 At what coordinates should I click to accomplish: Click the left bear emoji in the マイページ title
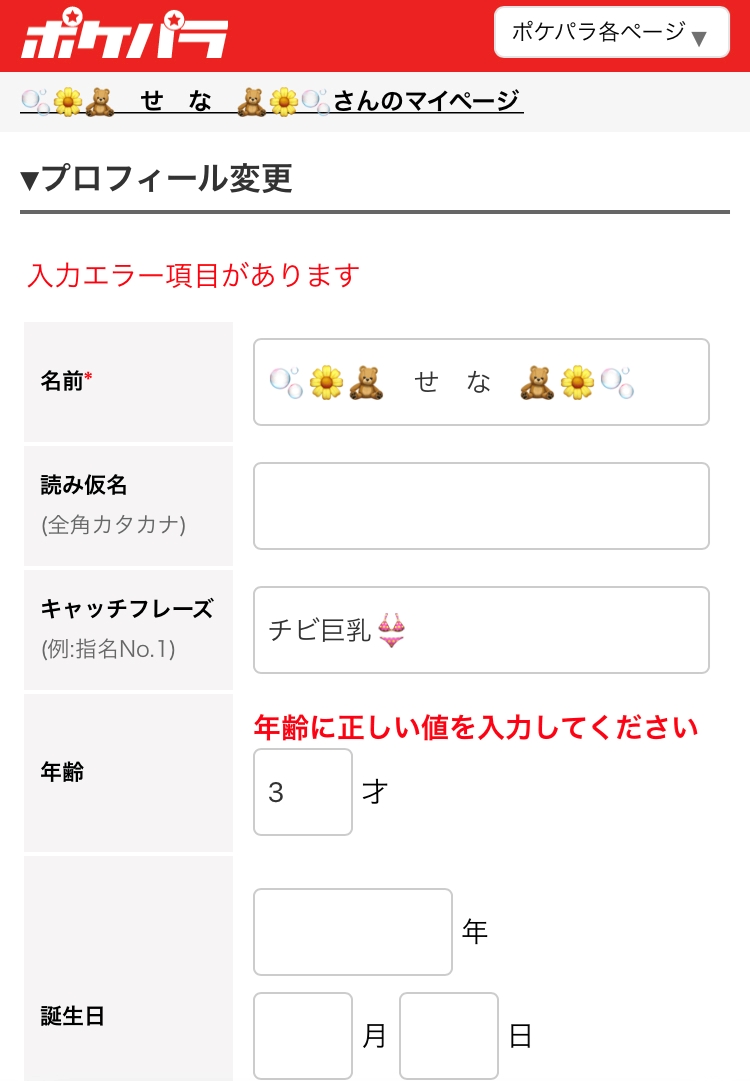click(99, 101)
